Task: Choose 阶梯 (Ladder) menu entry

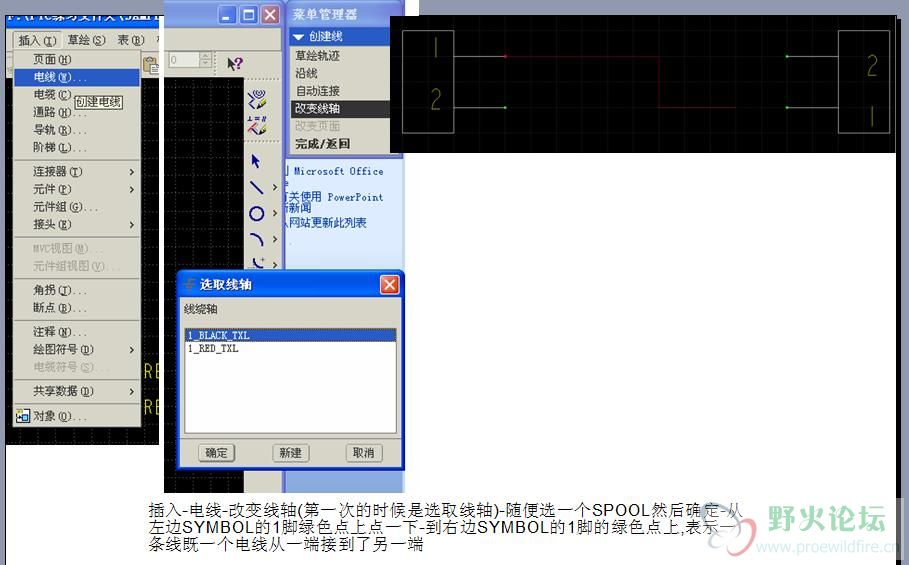Action: point(77,148)
